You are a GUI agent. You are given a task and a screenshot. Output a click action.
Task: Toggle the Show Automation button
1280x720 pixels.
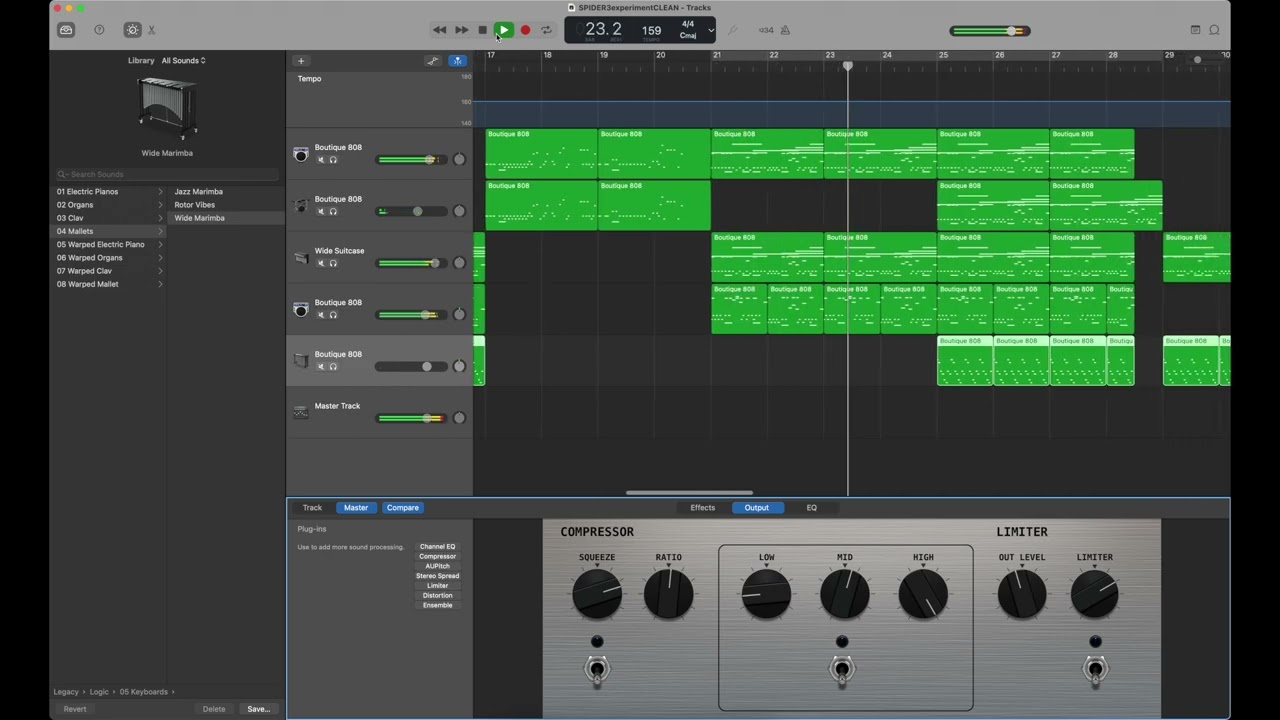[x=433, y=61]
